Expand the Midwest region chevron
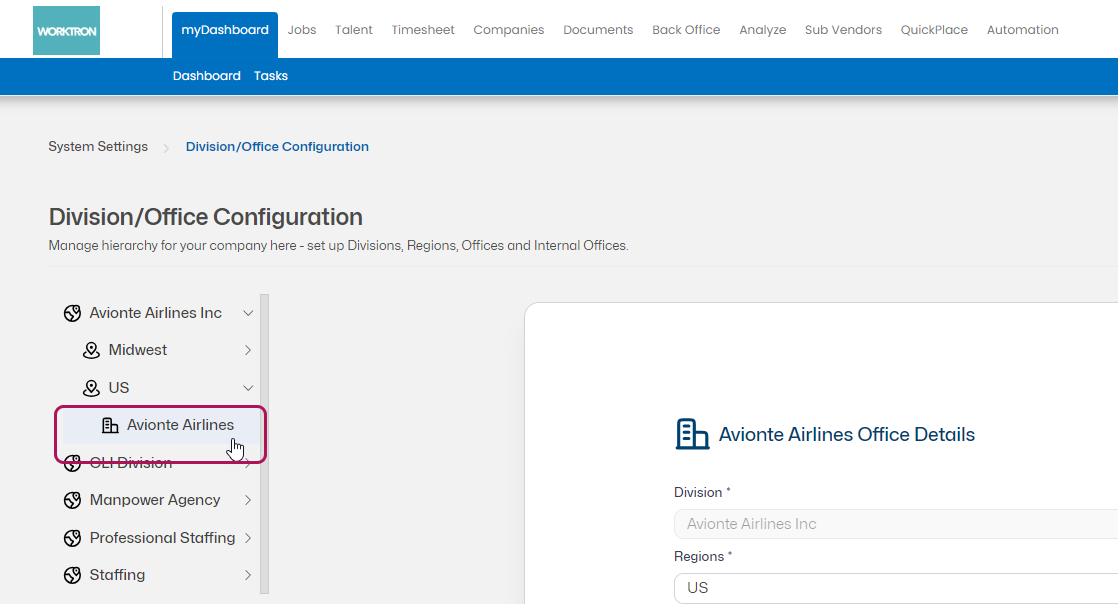 (x=248, y=350)
